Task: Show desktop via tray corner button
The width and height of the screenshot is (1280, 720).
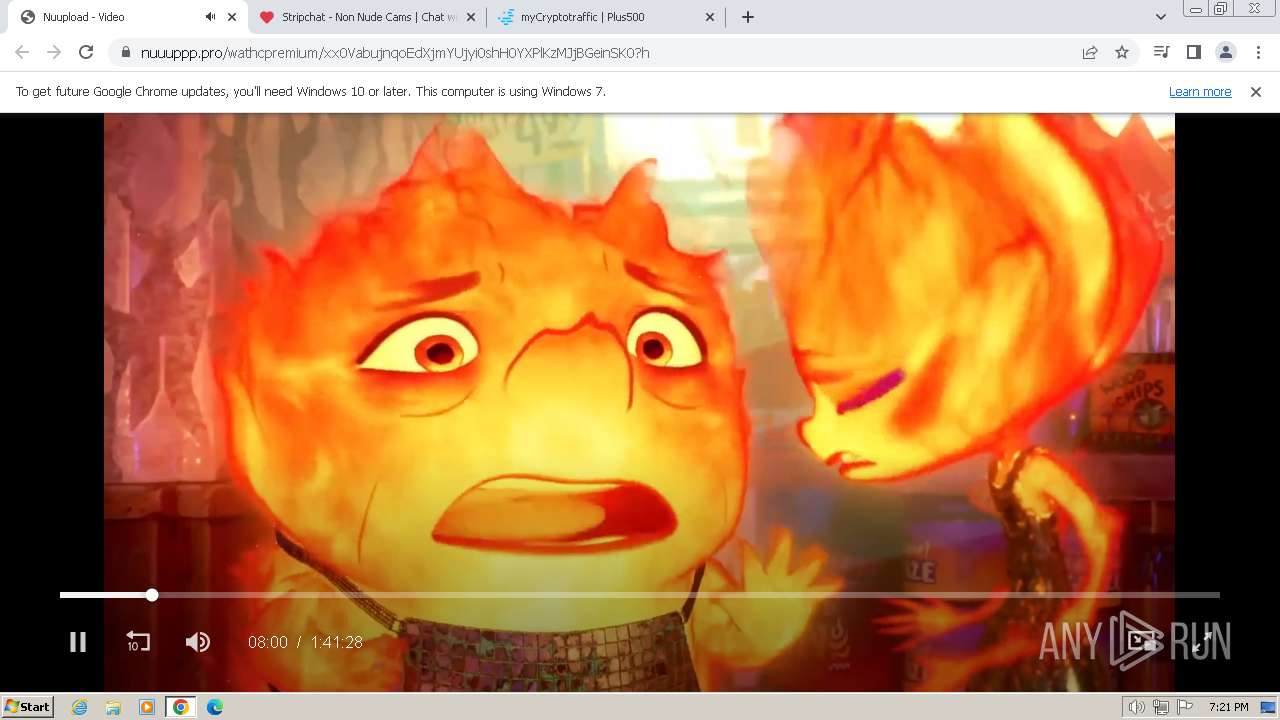Action: (x=1267, y=707)
